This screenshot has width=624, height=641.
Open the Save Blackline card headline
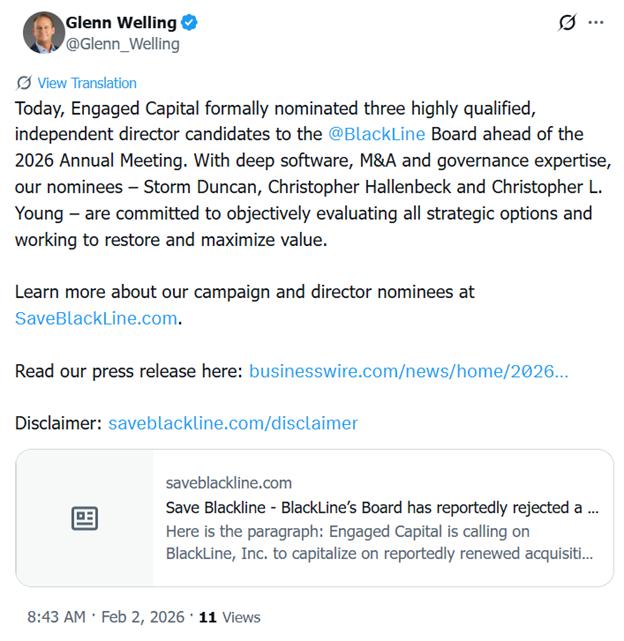point(382,507)
